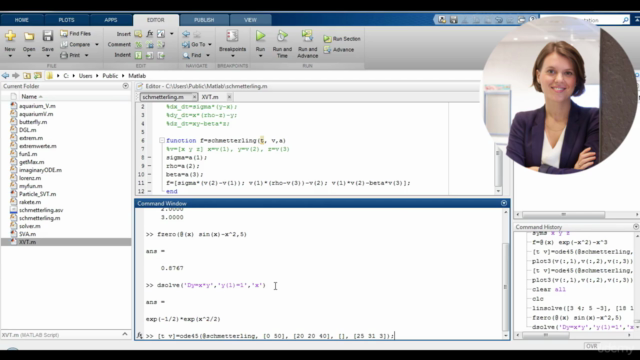Open Command Window actions menu
Screen dimensions: 640x360
pos(504,203)
